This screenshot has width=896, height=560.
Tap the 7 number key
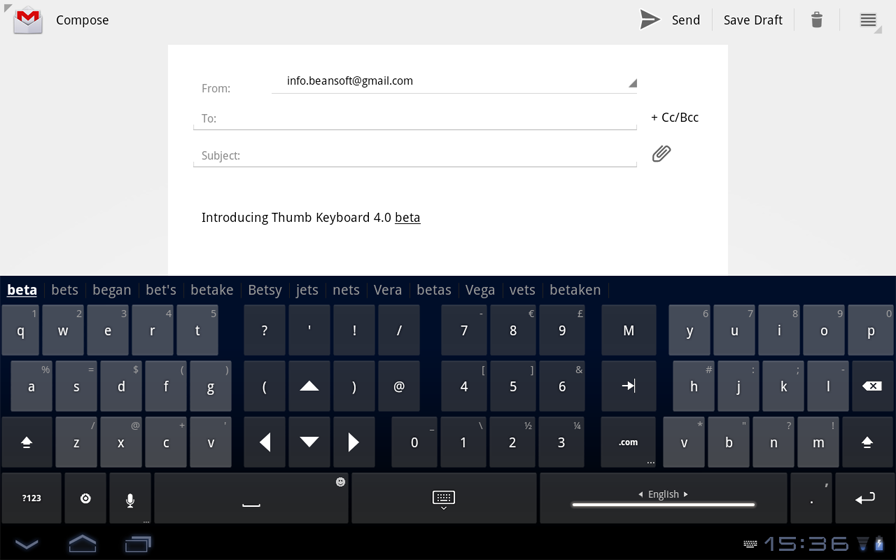(464, 330)
